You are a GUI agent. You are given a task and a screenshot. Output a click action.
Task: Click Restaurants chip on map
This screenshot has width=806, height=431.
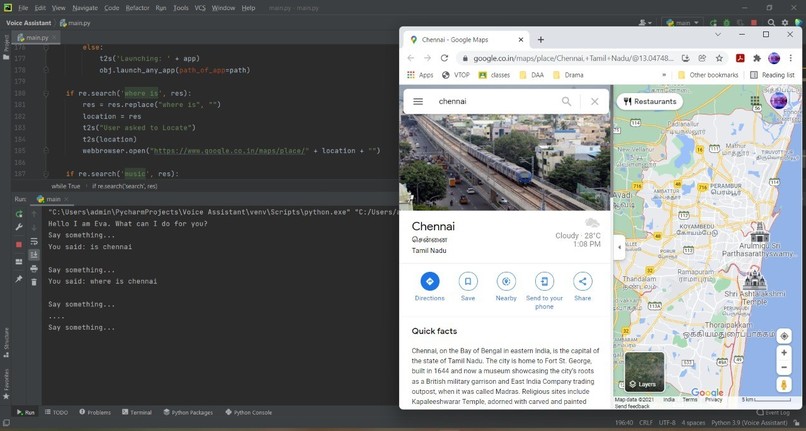pyautogui.click(x=650, y=101)
